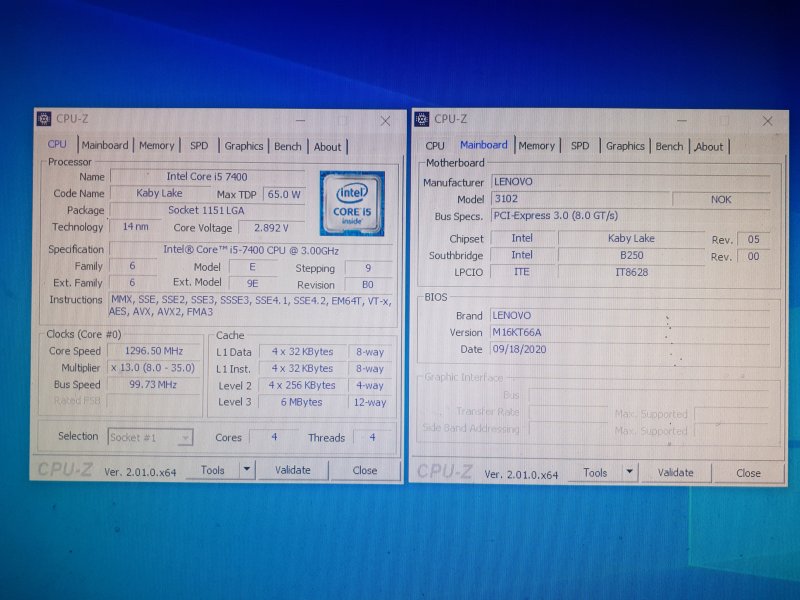Image resolution: width=800 pixels, height=600 pixels.
Task: Click Tools button in left CPU-Z window
Action: click(x=213, y=470)
